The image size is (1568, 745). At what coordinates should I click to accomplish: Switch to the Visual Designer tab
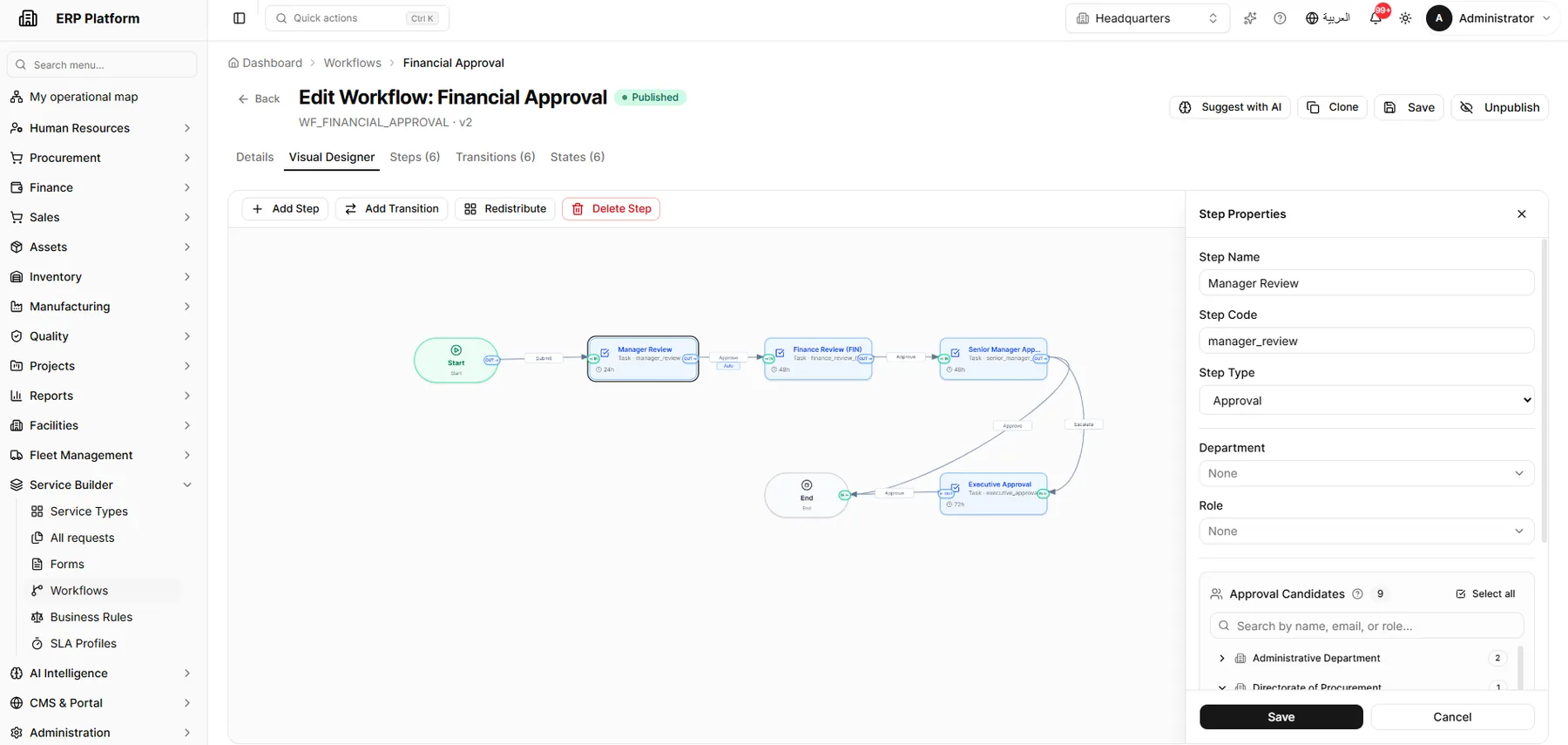[332, 157]
